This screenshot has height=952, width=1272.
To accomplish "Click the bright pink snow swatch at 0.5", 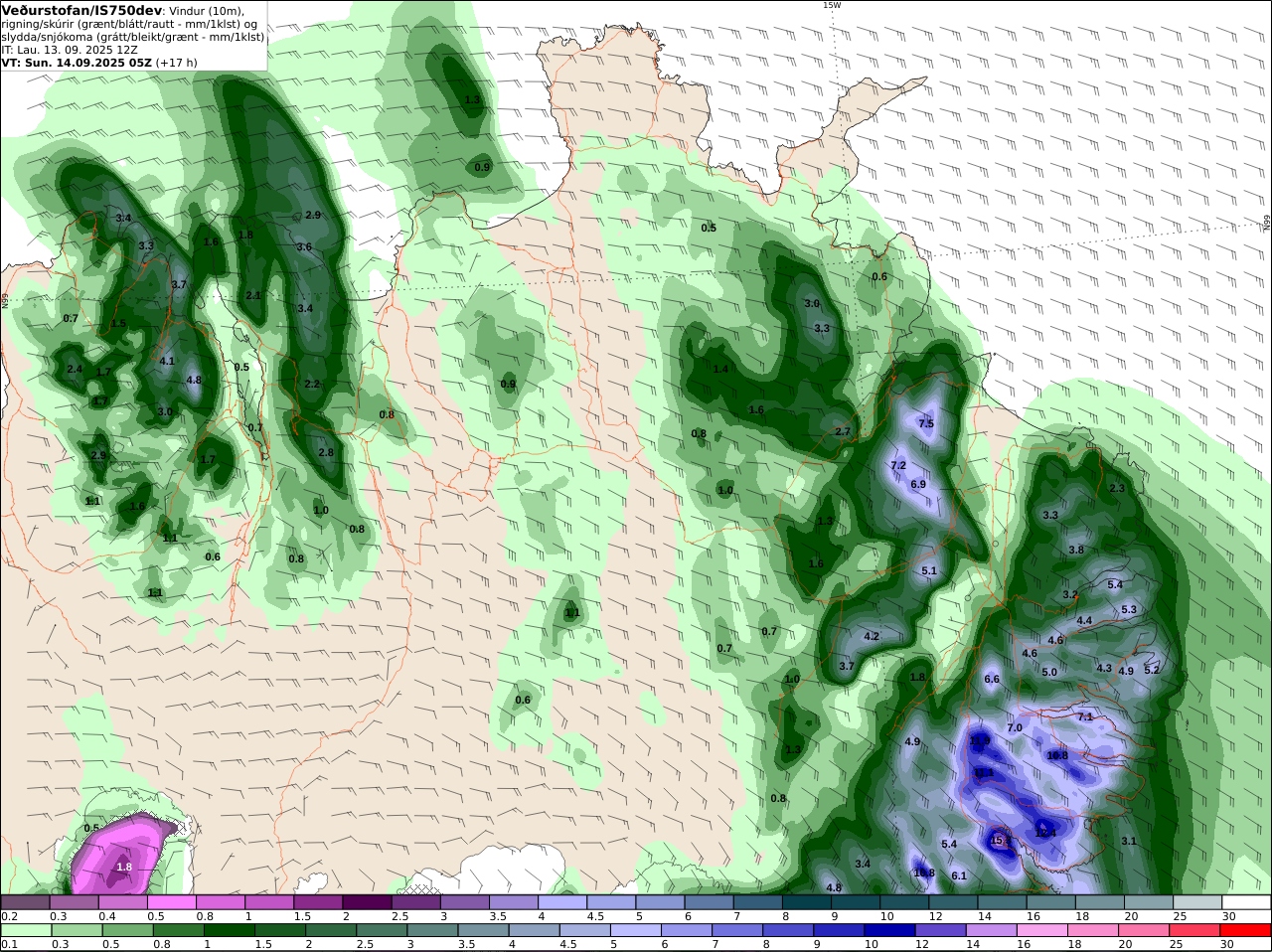I will click(x=171, y=902).
